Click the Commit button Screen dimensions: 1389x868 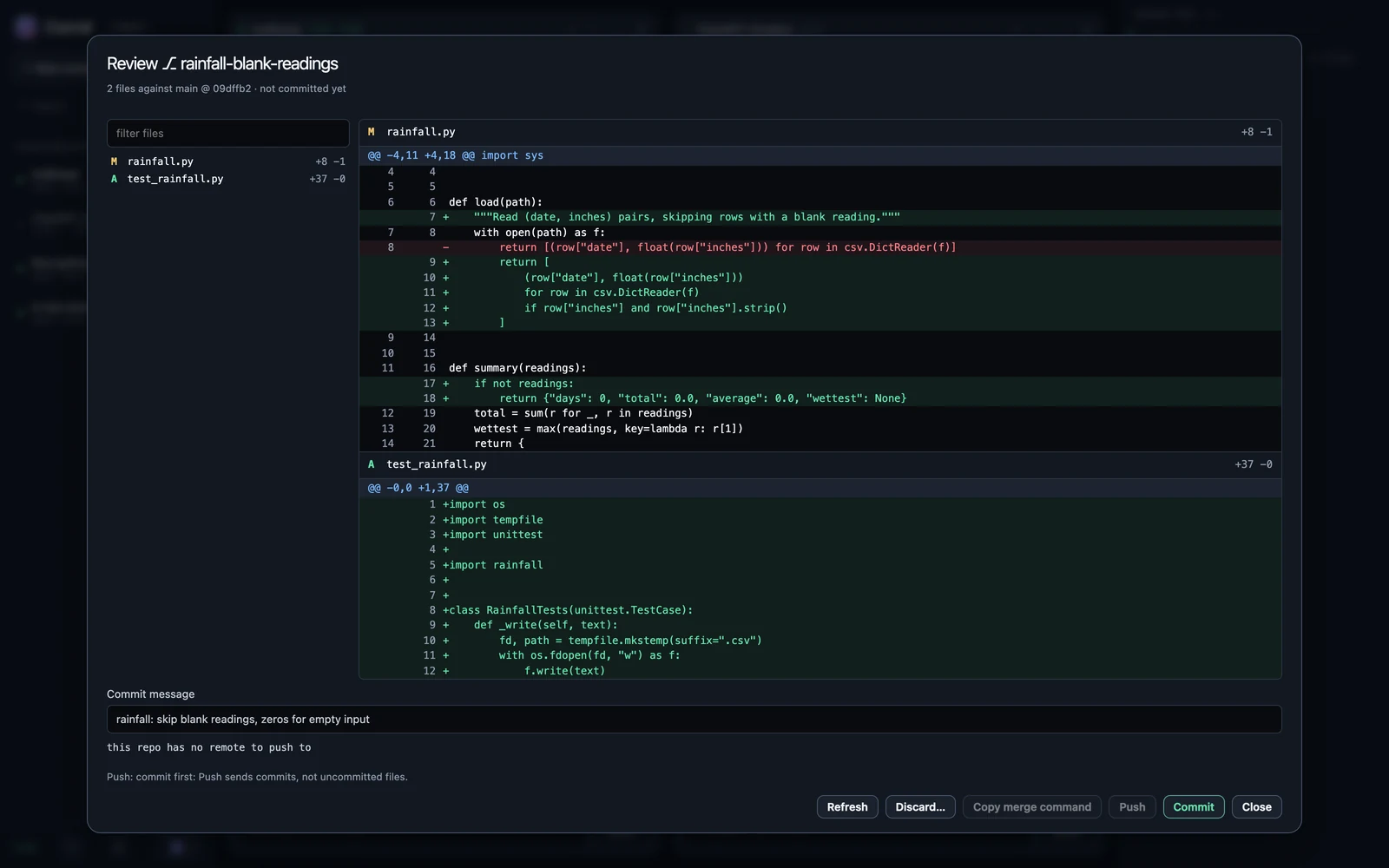coord(1194,806)
